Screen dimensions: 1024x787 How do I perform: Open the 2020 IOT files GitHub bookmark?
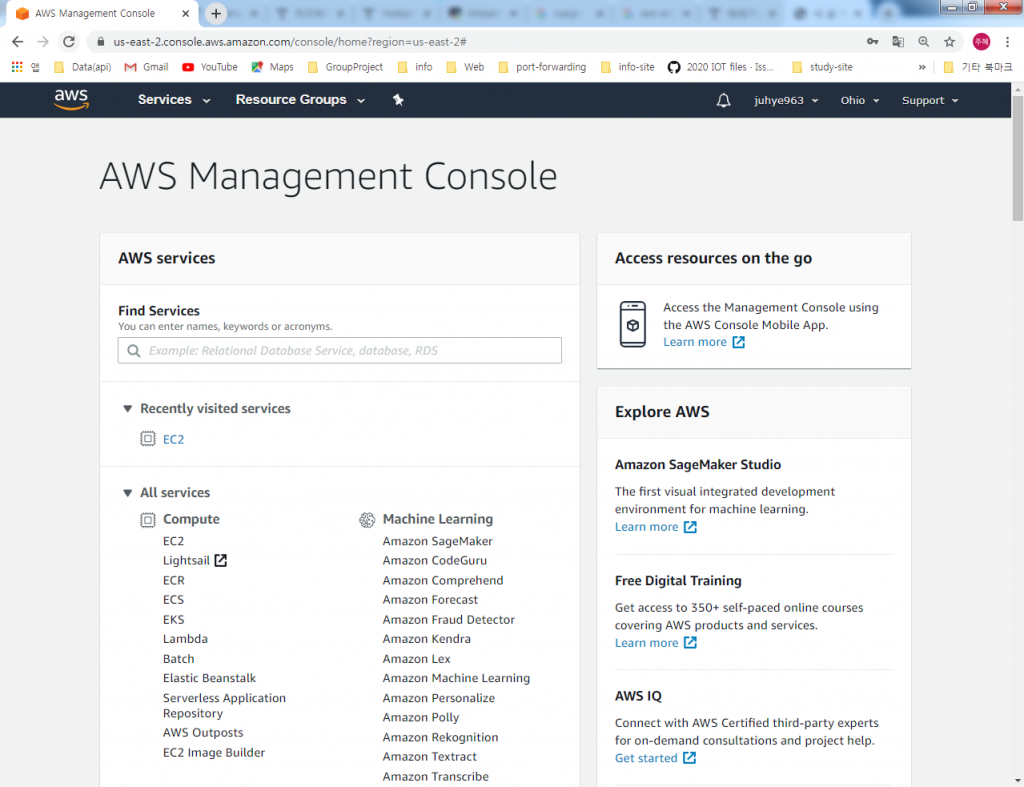(x=721, y=67)
